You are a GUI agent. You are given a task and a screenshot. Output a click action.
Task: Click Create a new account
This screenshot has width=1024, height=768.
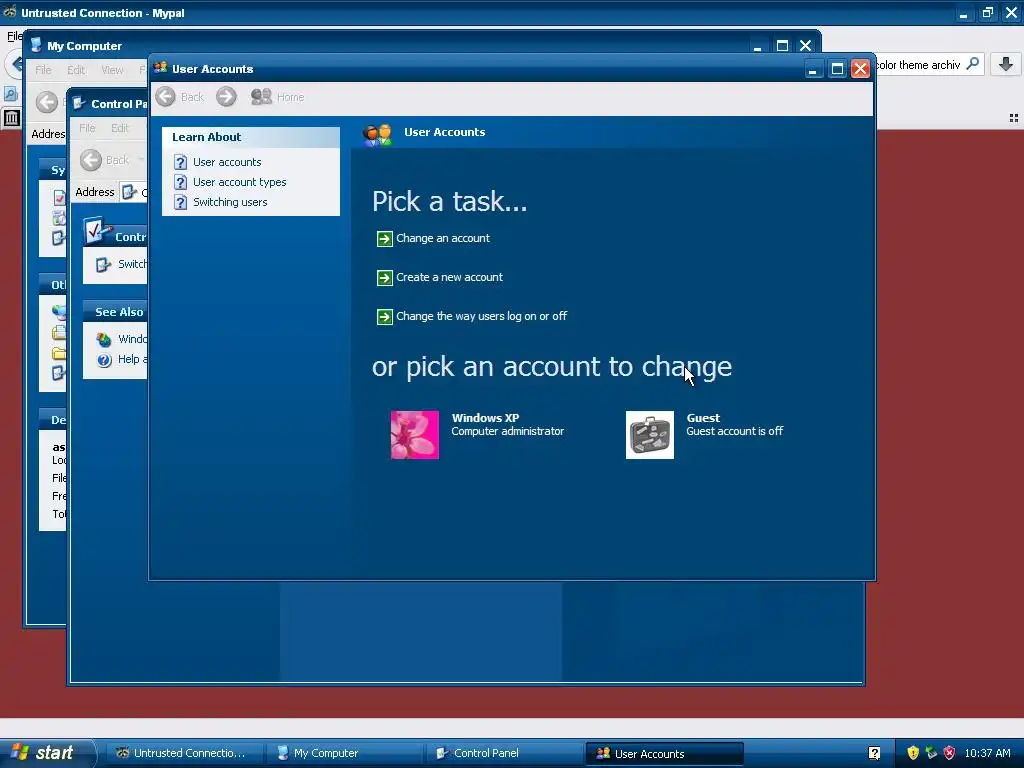(449, 277)
